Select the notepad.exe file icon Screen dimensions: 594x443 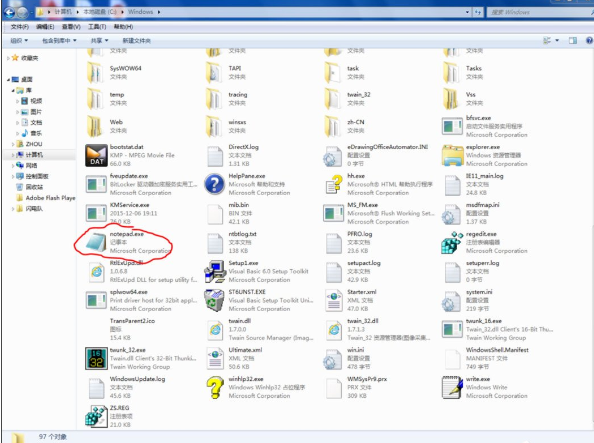coord(96,243)
